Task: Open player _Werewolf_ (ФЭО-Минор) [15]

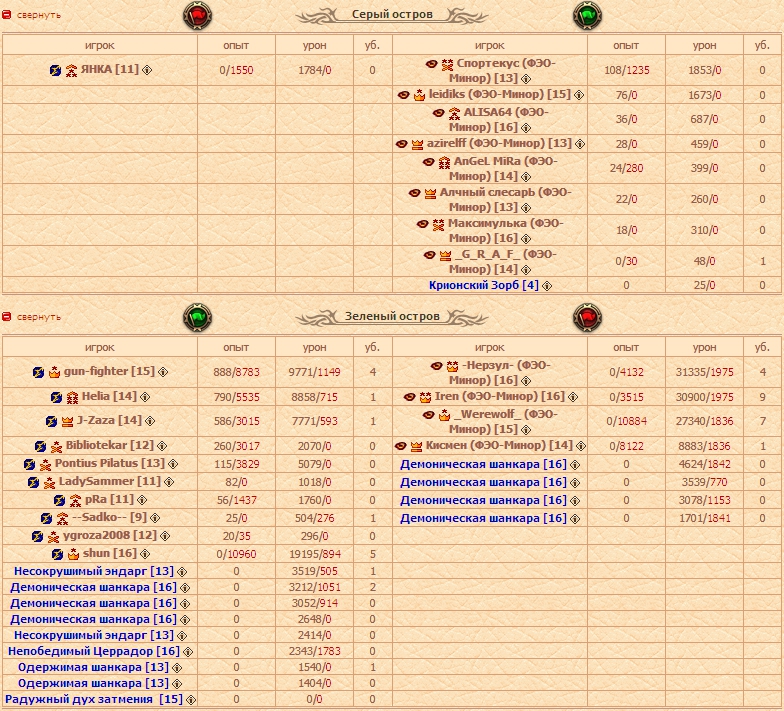Action: coord(503,422)
